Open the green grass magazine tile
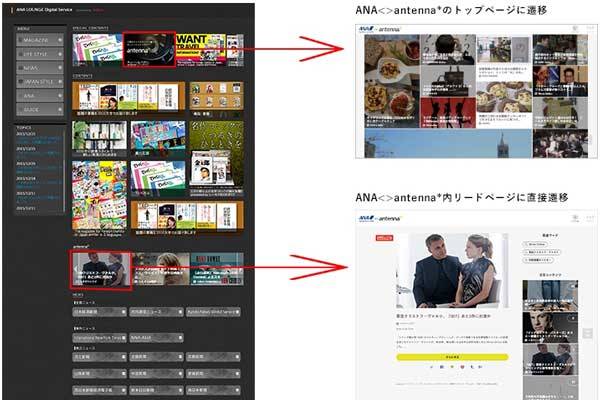The width and height of the screenshot is (600, 400). (x=216, y=158)
